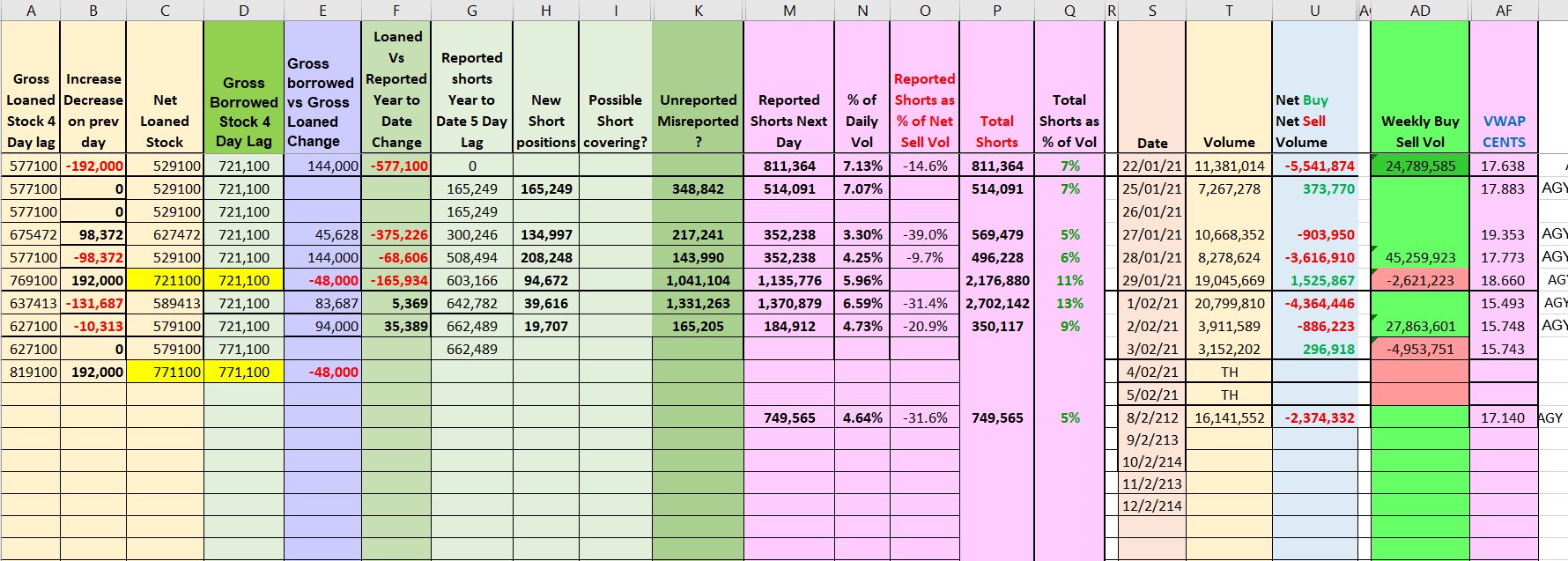
Task: Click the volume cell 11,381,014
Action: tap(1229, 166)
